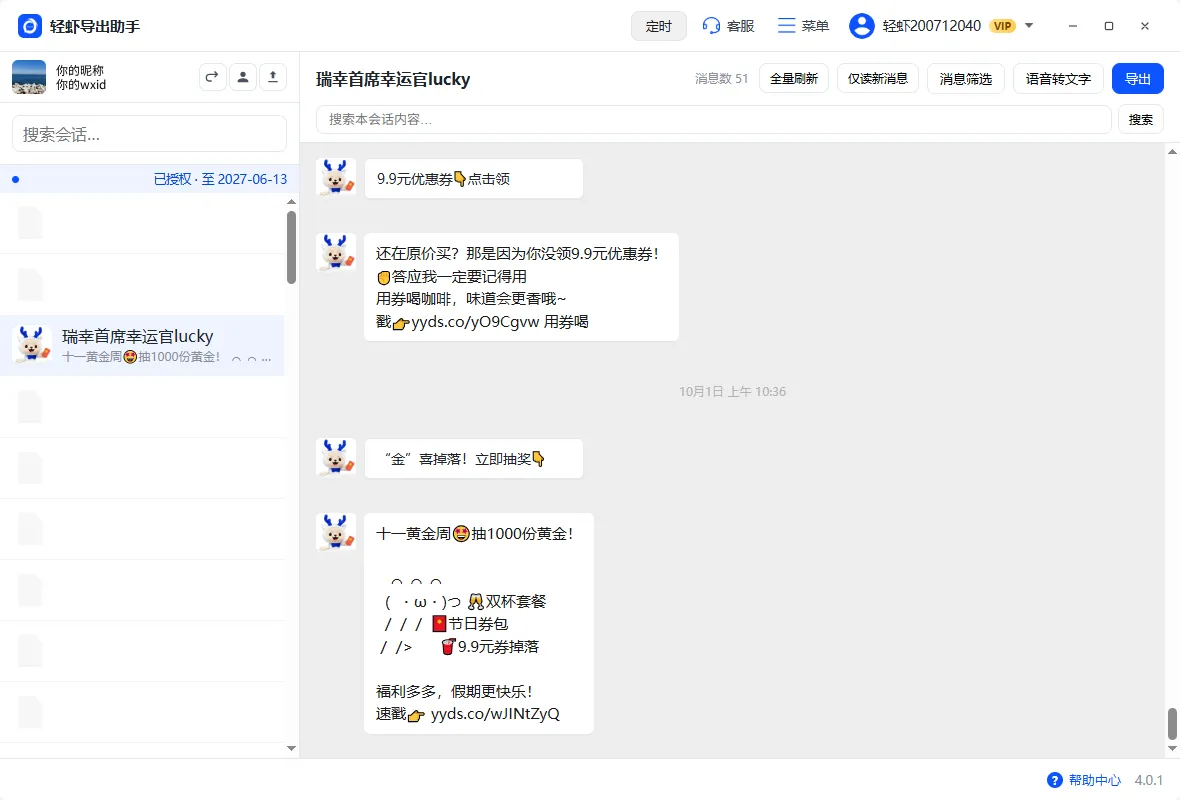Click the 搜索 button
Viewport: 1180px width, 800px height.
click(x=1141, y=119)
